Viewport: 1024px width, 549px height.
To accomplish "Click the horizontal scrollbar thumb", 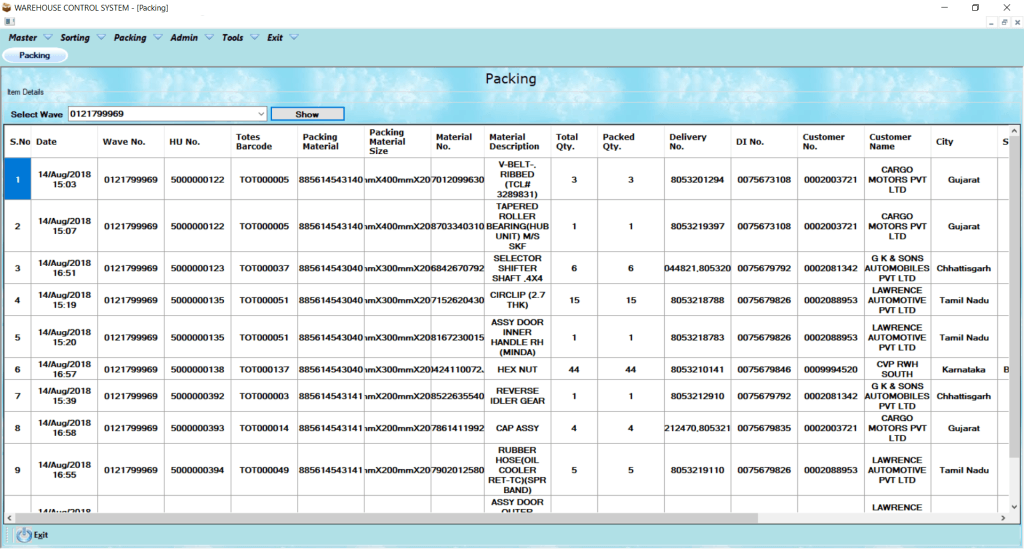I will click(386, 518).
